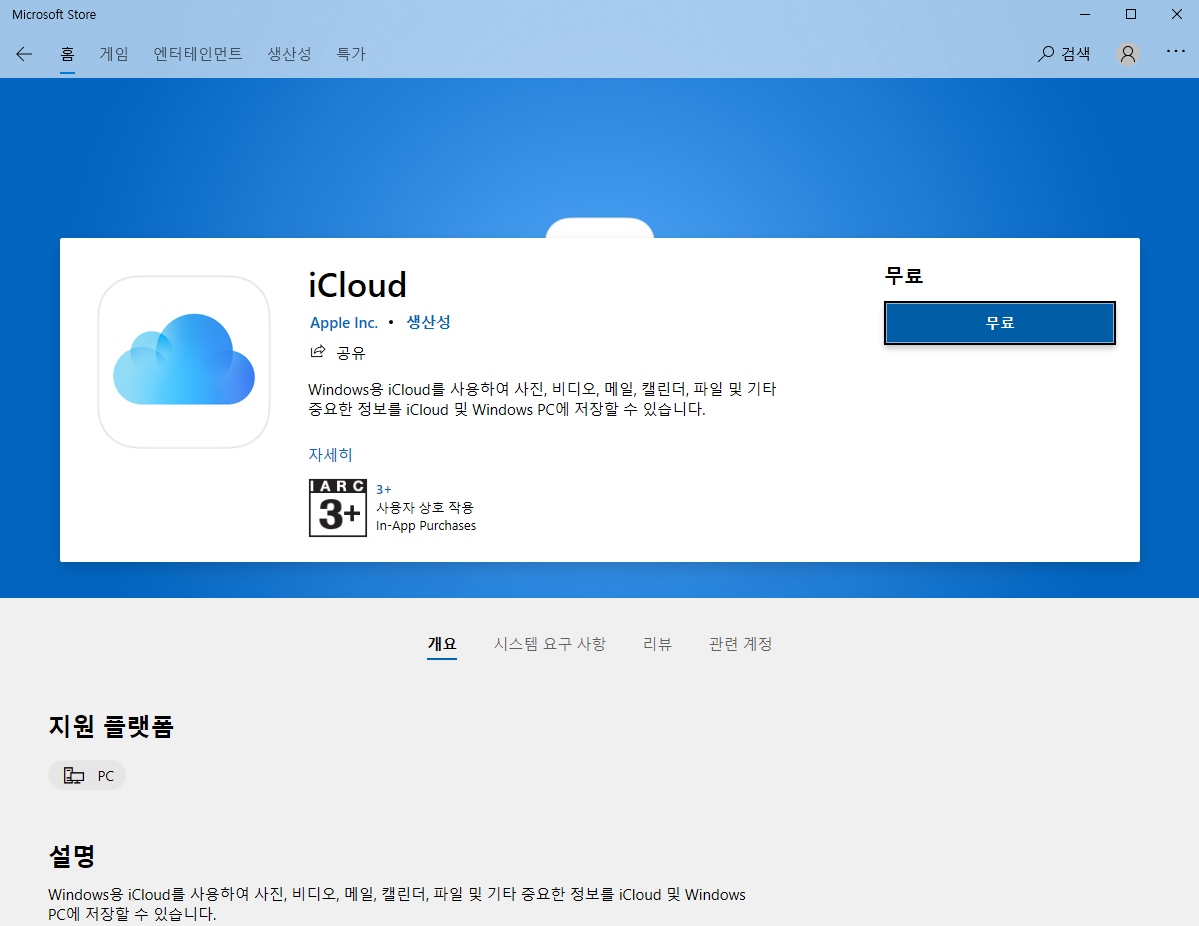The height and width of the screenshot is (926, 1199).
Task: Click the In-App Purchases text
Action: [x=426, y=526]
